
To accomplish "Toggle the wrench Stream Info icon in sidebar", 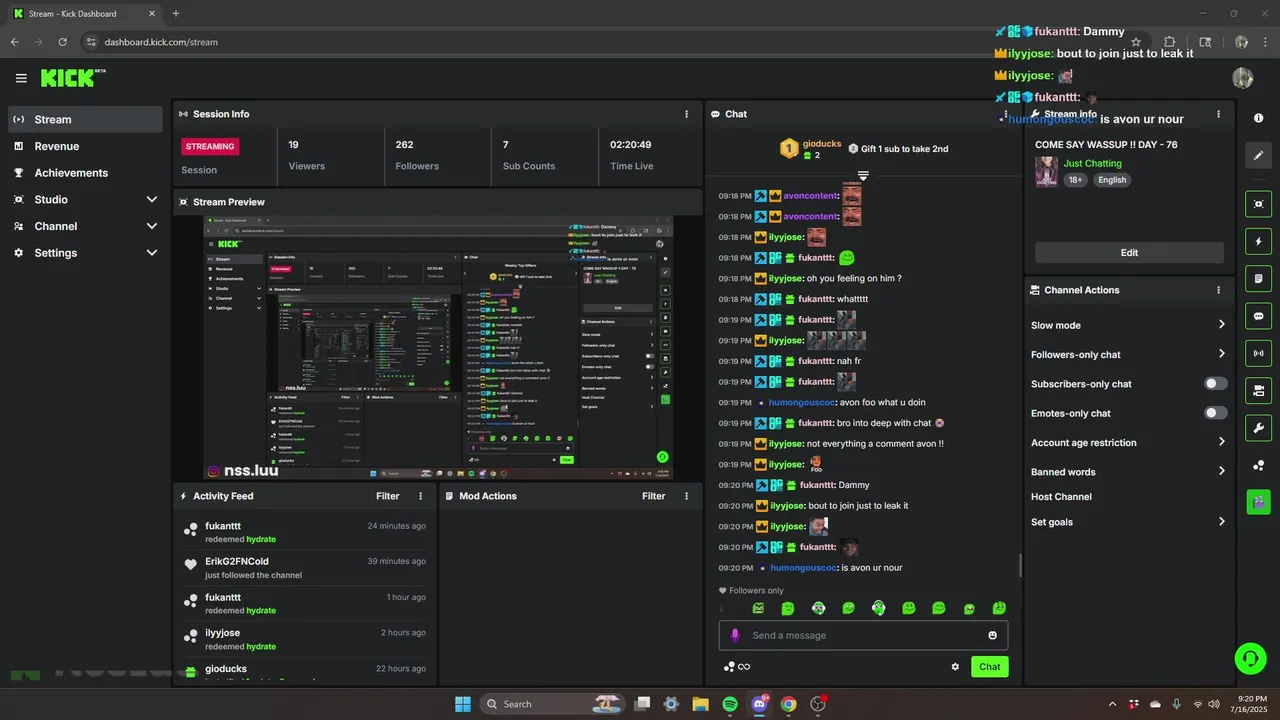I will tap(1258, 428).
